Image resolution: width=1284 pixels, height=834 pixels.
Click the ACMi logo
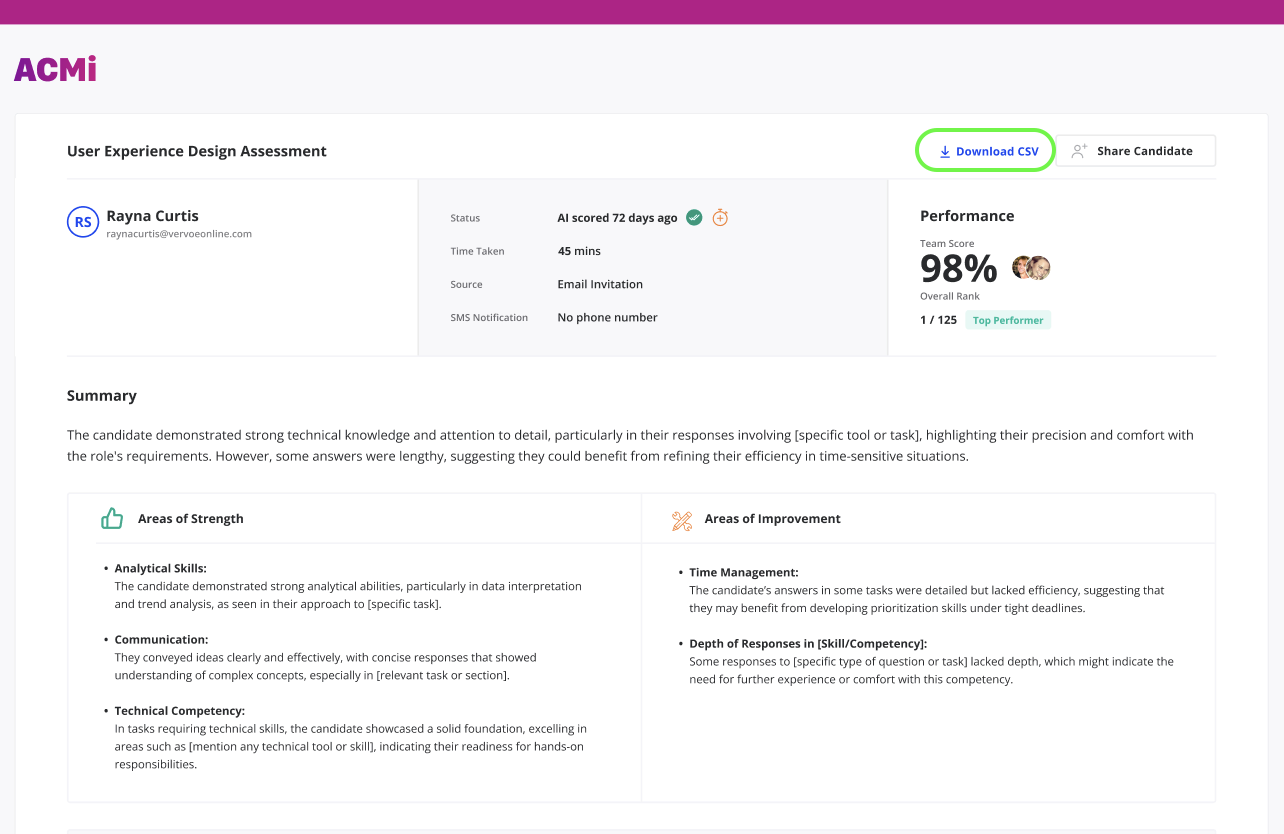click(55, 69)
